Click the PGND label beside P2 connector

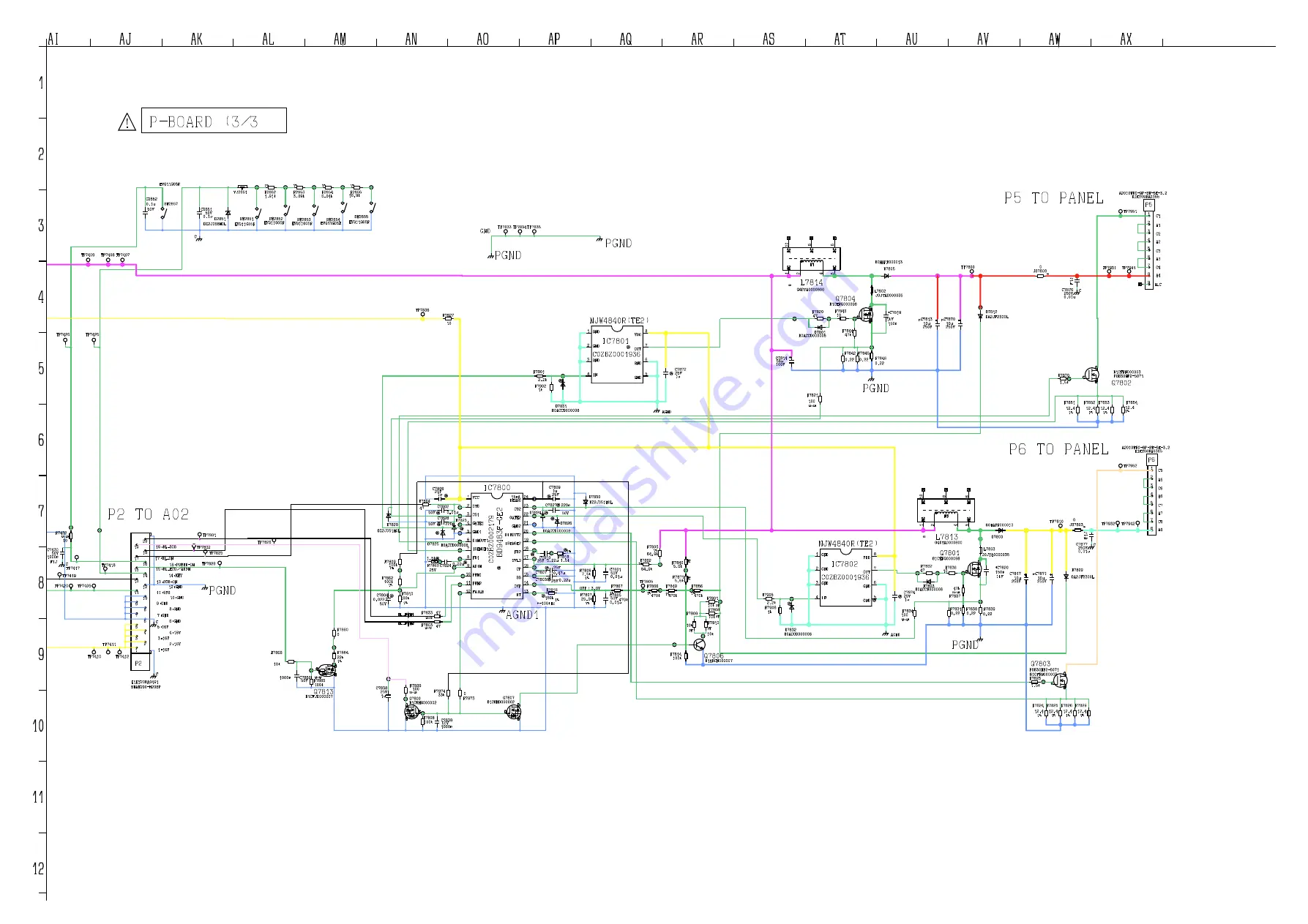coord(223,591)
